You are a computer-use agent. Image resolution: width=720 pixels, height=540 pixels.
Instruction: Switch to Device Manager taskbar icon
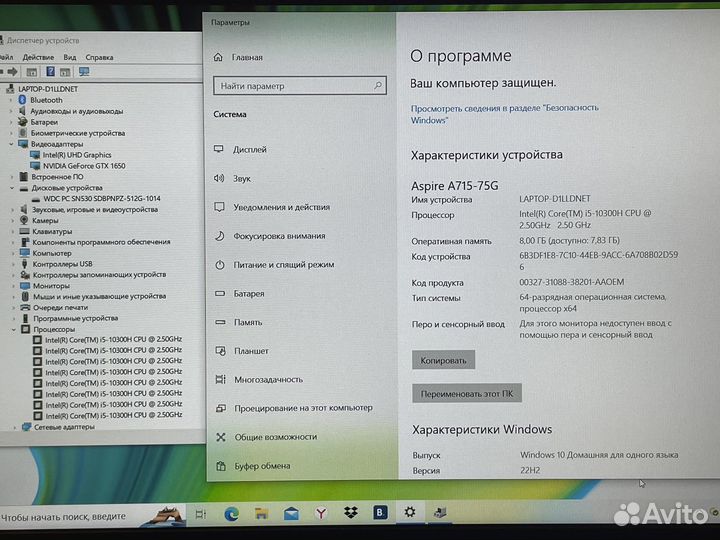(x=440, y=512)
